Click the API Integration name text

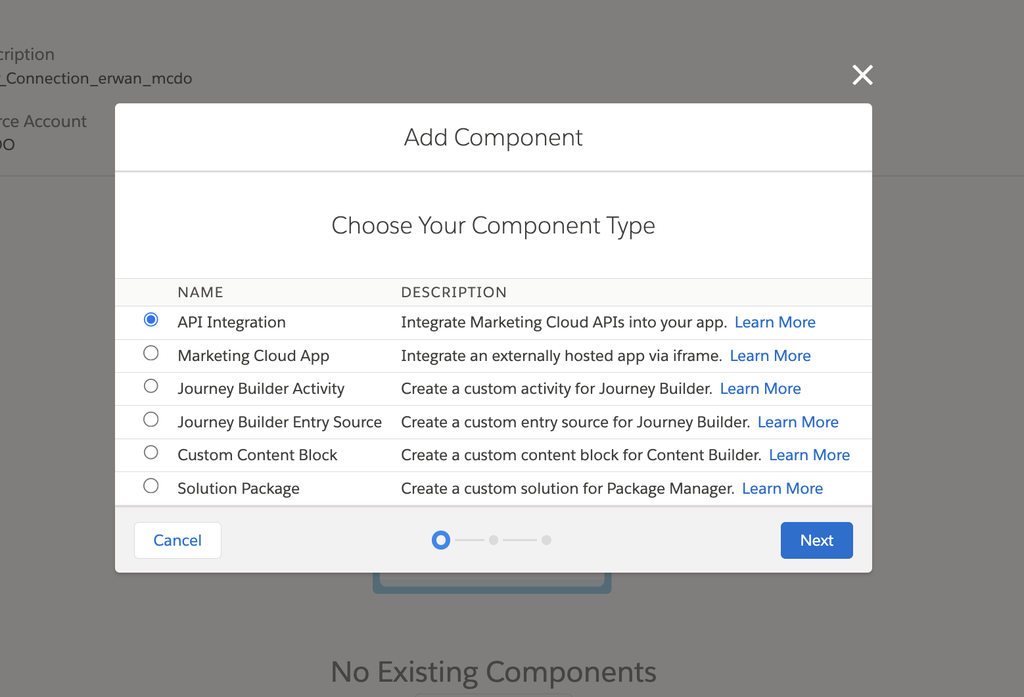point(231,322)
